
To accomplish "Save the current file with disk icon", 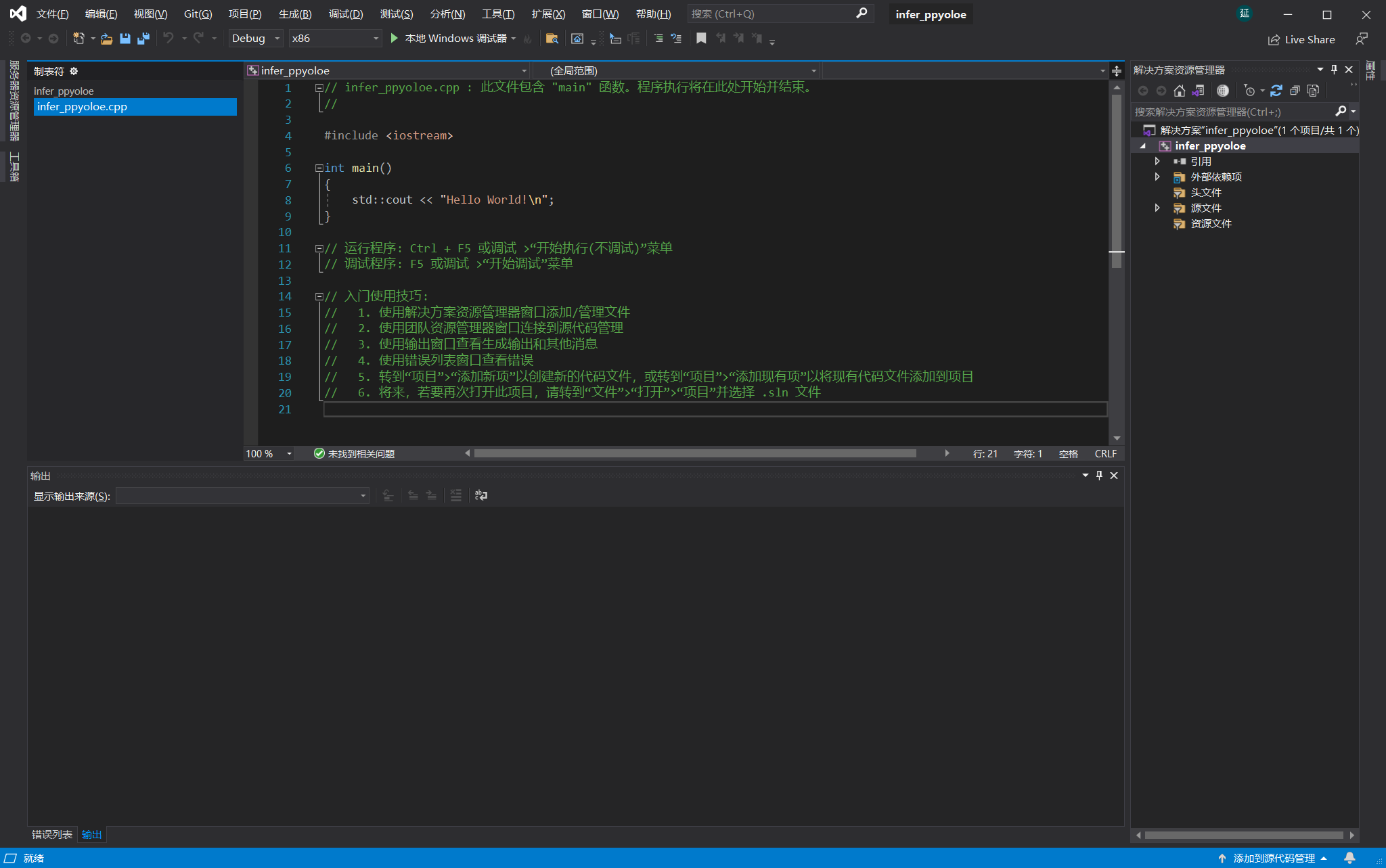I will pyautogui.click(x=125, y=39).
